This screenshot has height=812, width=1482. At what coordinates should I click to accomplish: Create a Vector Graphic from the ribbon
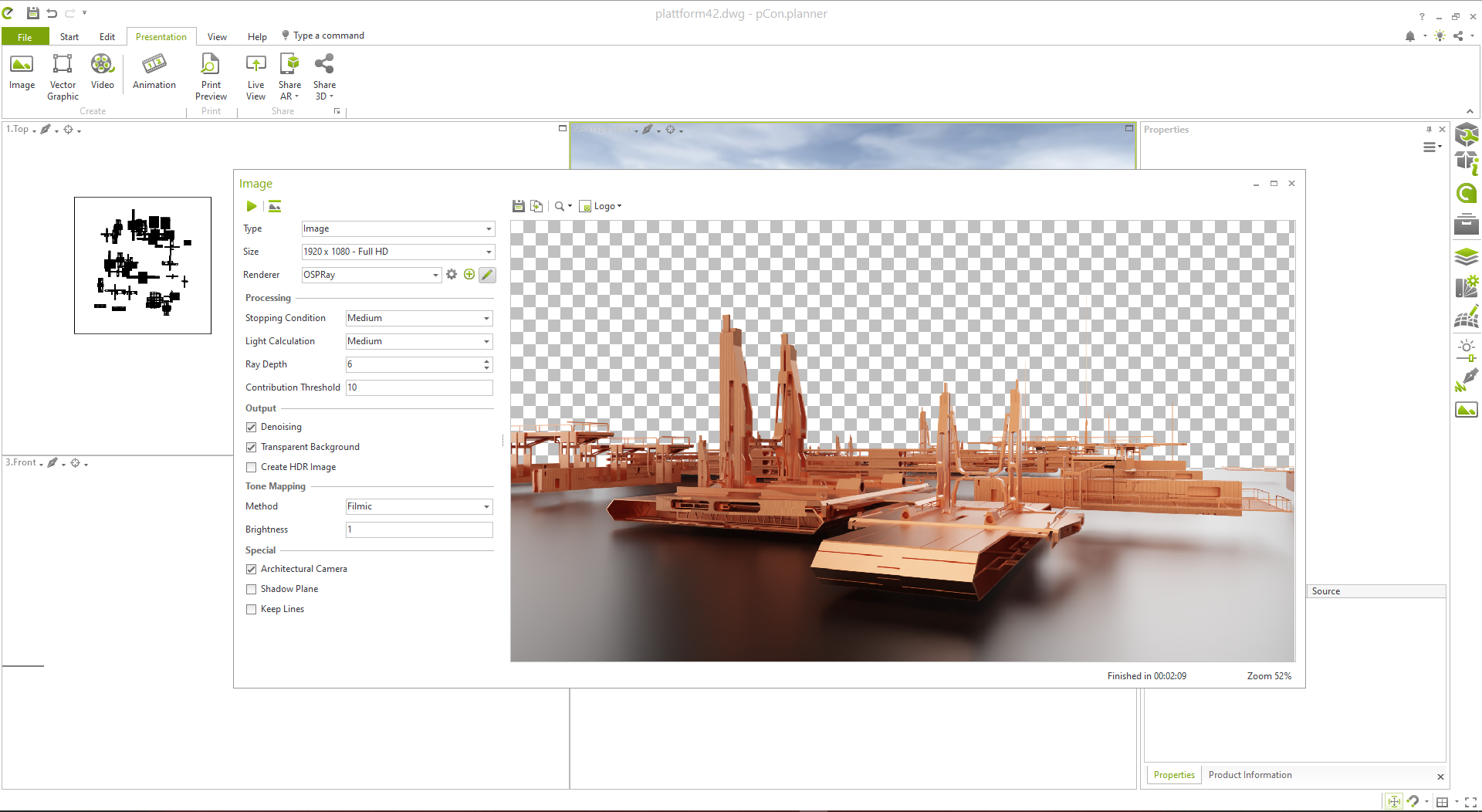[63, 77]
